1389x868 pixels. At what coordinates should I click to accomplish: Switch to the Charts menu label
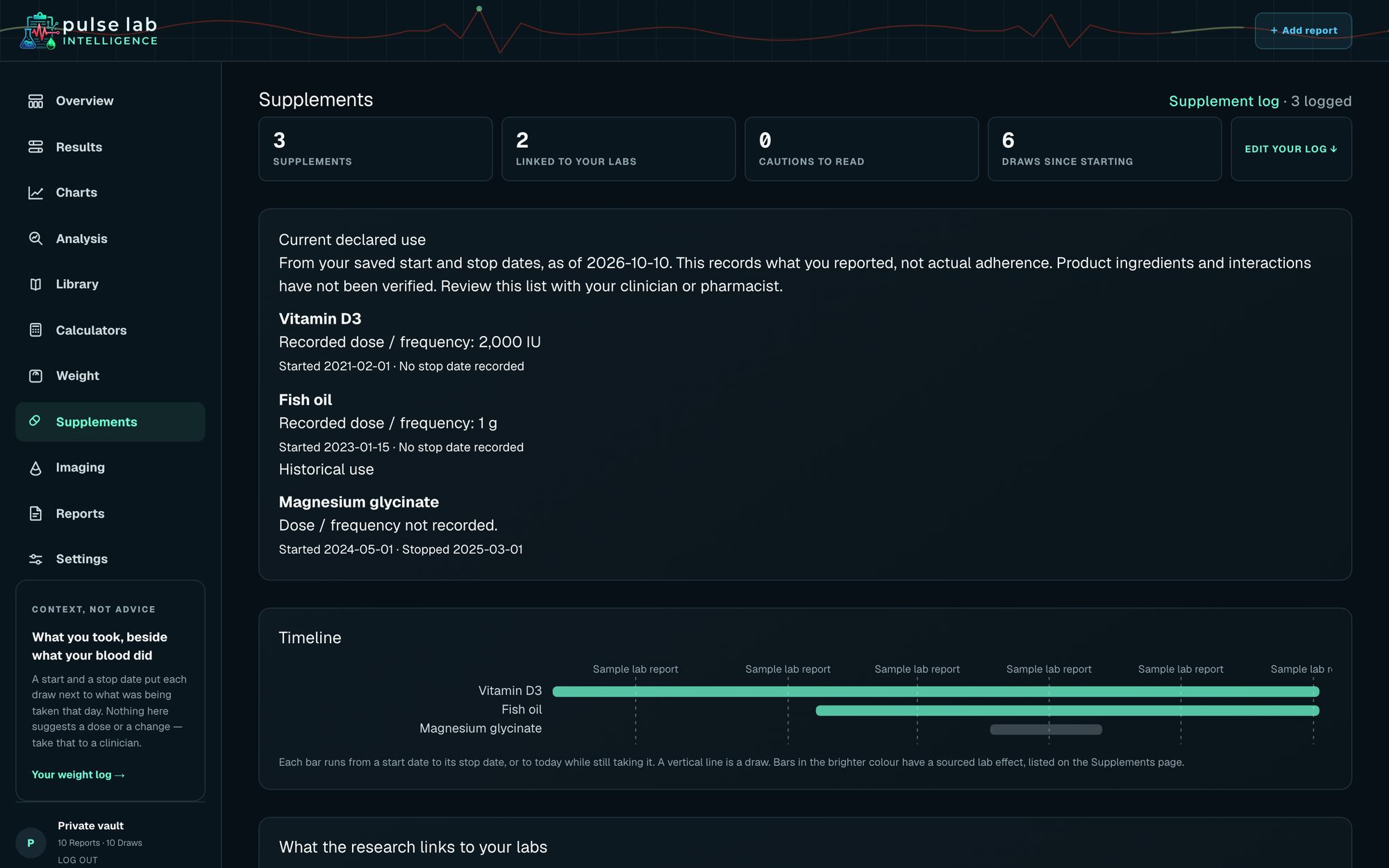pos(76,192)
